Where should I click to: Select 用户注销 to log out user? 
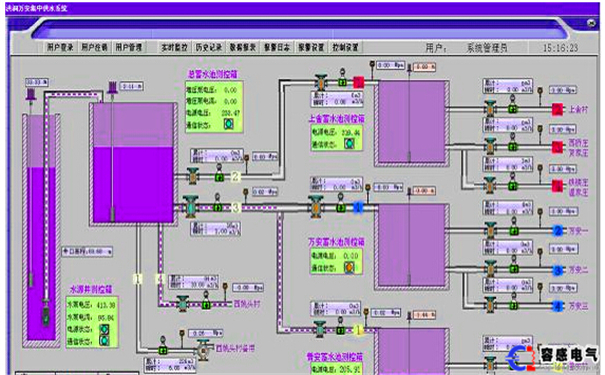tap(95, 47)
